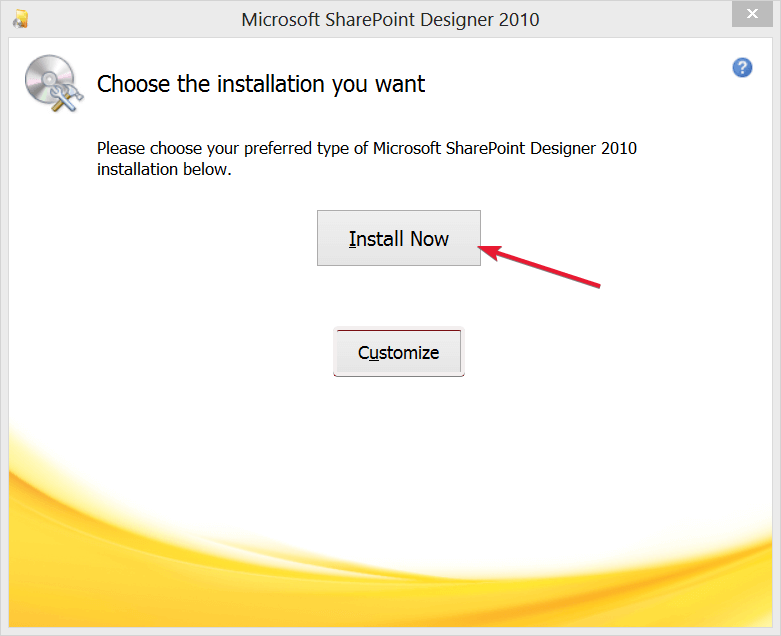Click the red arrow's pointed tip

pos(480,247)
